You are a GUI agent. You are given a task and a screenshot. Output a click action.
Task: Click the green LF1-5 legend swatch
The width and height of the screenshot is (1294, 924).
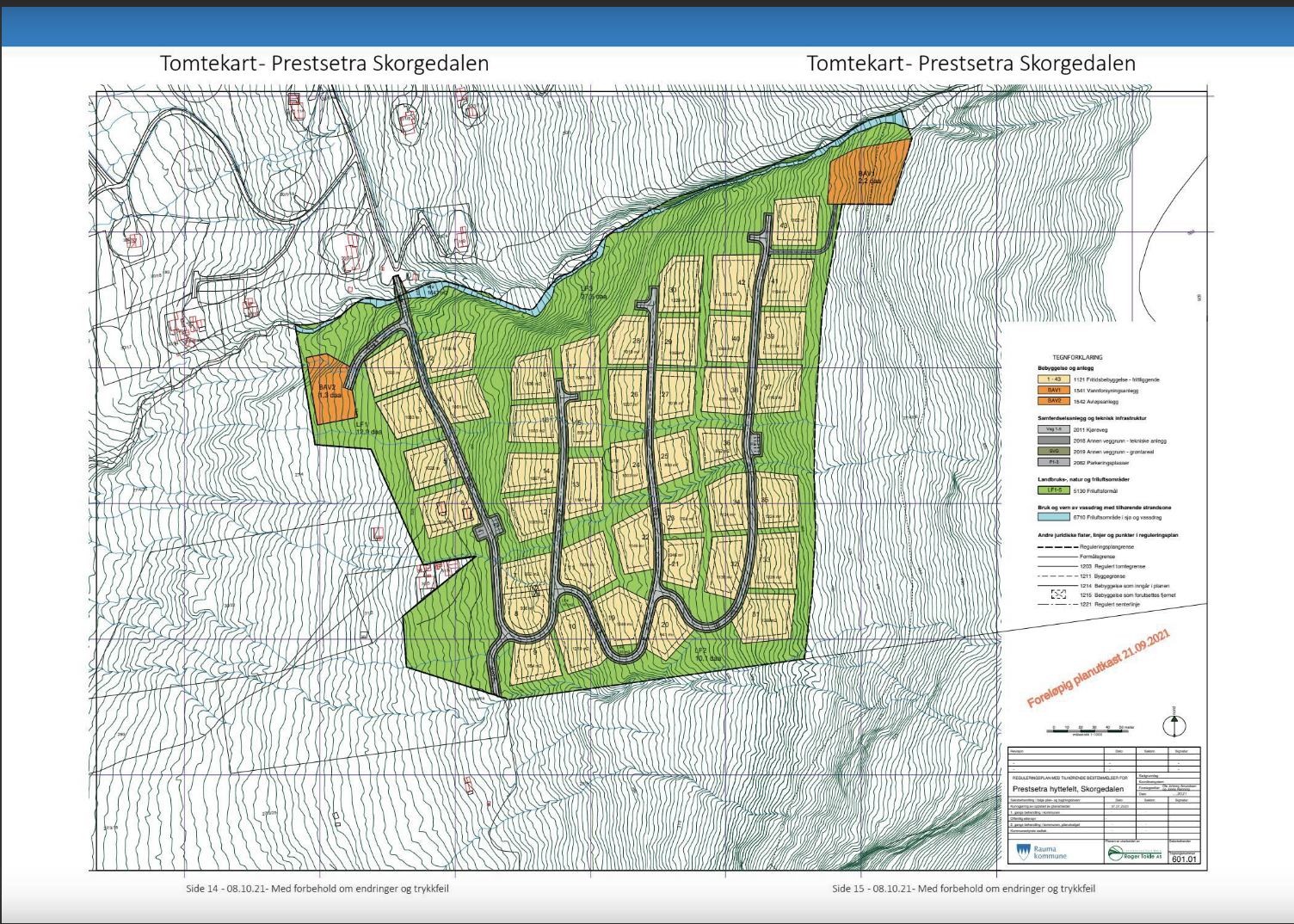pos(1053,490)
